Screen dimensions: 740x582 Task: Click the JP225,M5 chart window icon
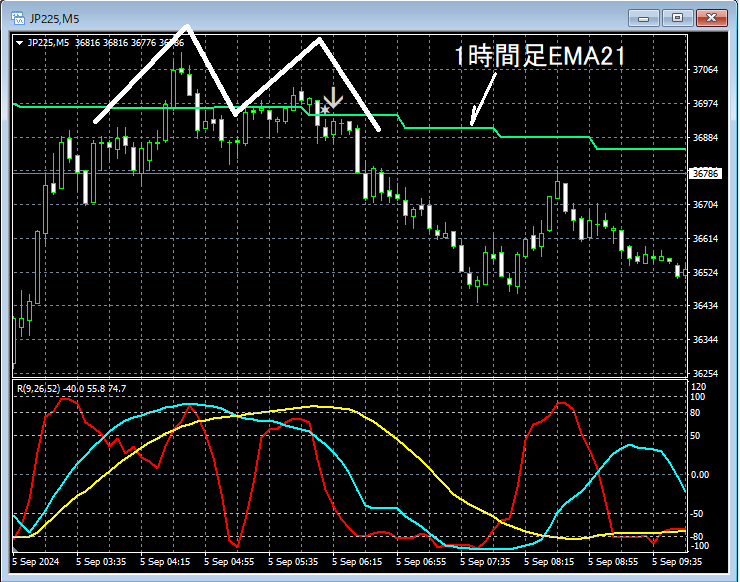tap(18, 18)
